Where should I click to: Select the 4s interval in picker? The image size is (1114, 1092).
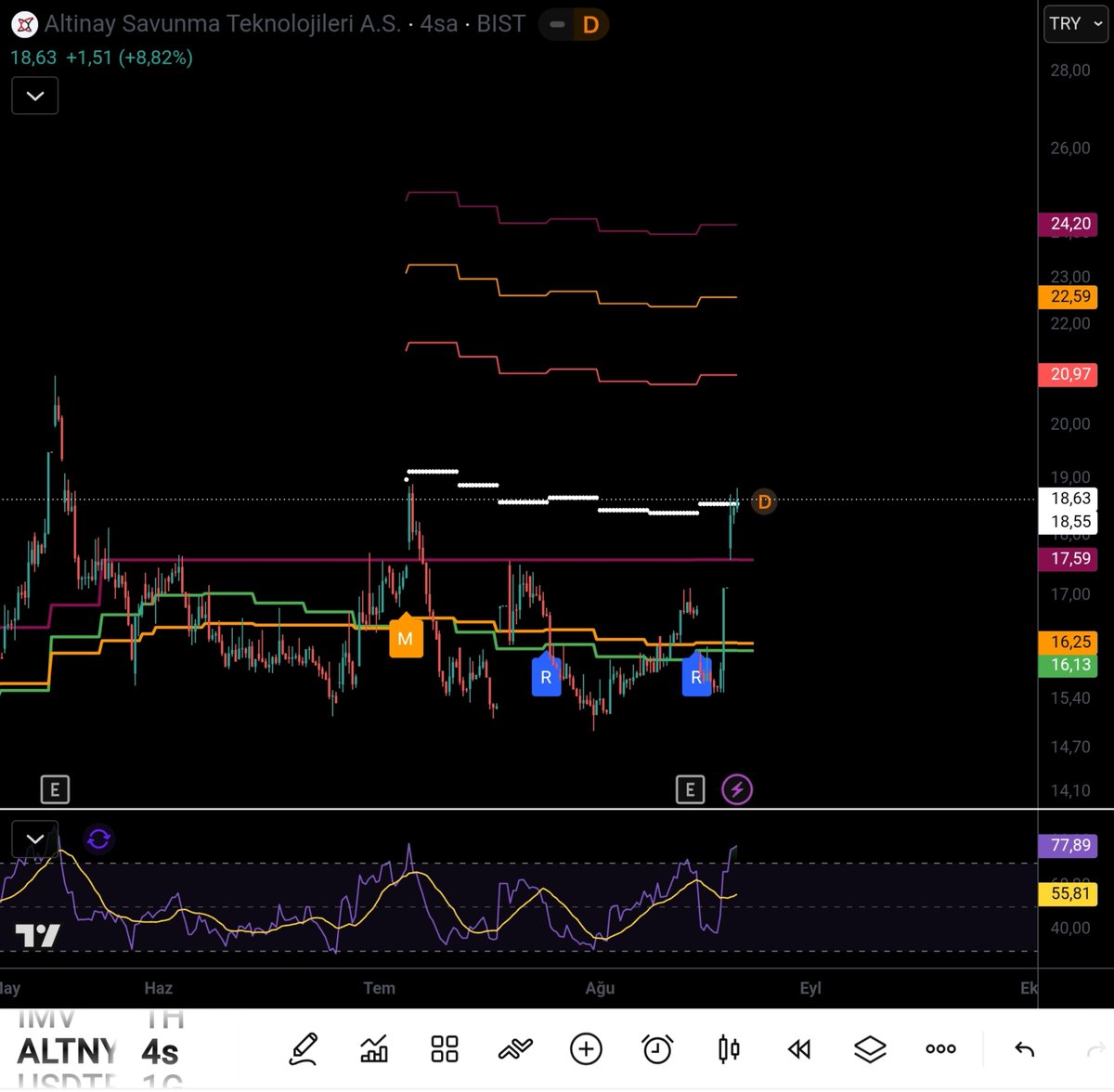click(x=160, y=1052)
